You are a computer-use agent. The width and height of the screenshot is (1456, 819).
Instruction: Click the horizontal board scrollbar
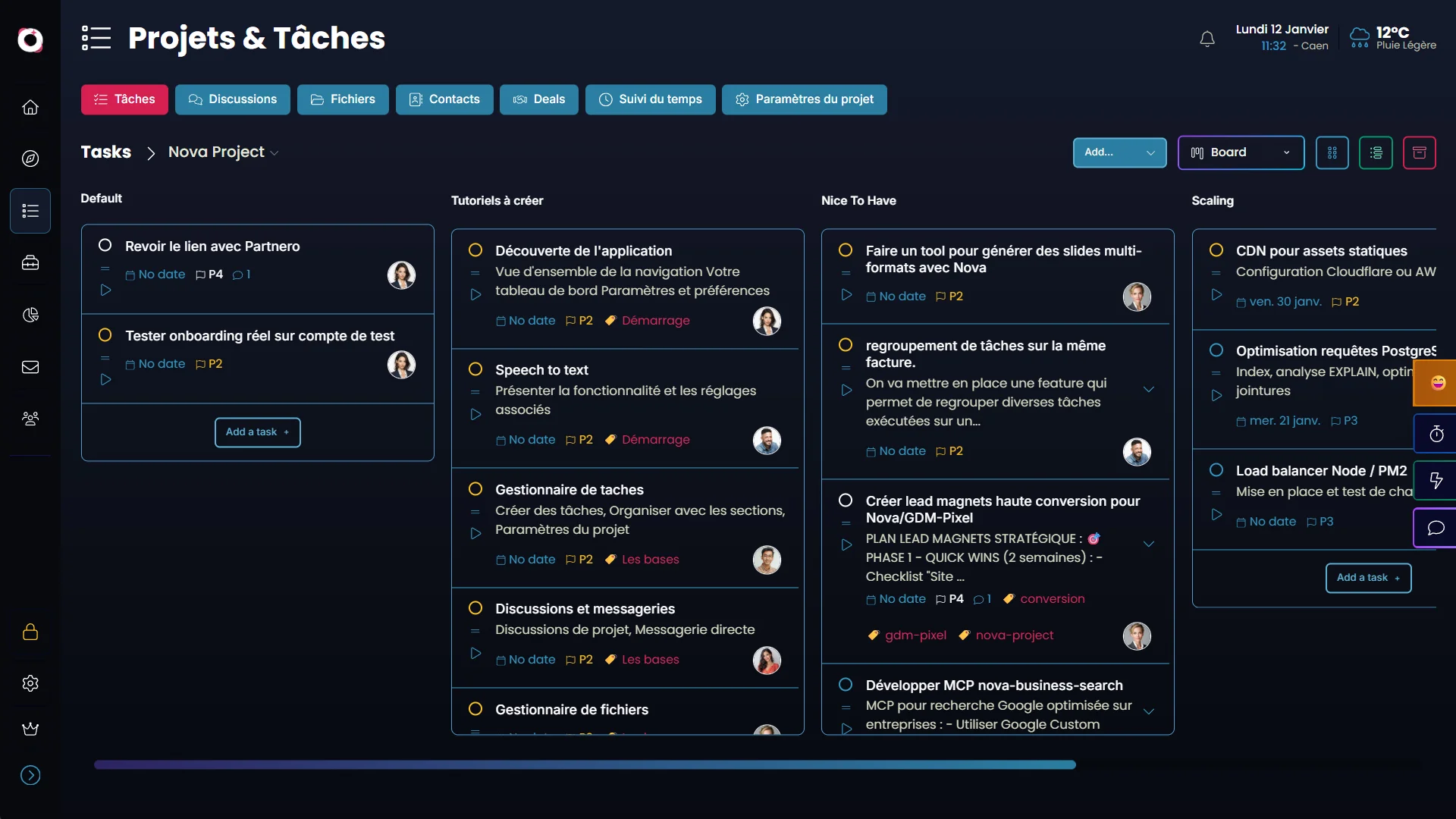[584, 764]
